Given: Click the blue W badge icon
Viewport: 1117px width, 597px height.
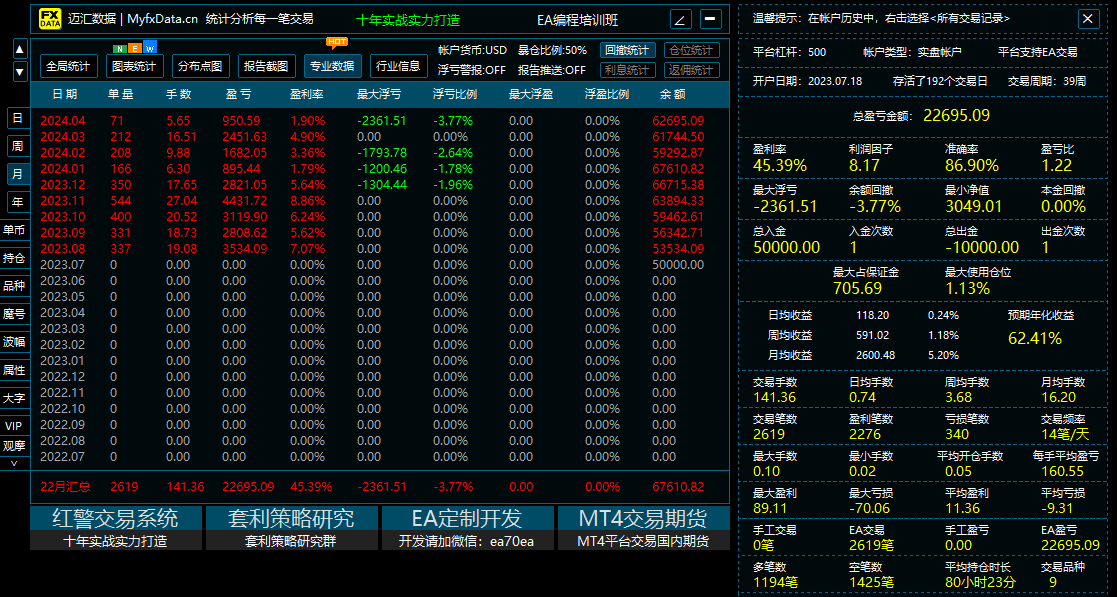Looking at the screenshot, I should [150, 46].
